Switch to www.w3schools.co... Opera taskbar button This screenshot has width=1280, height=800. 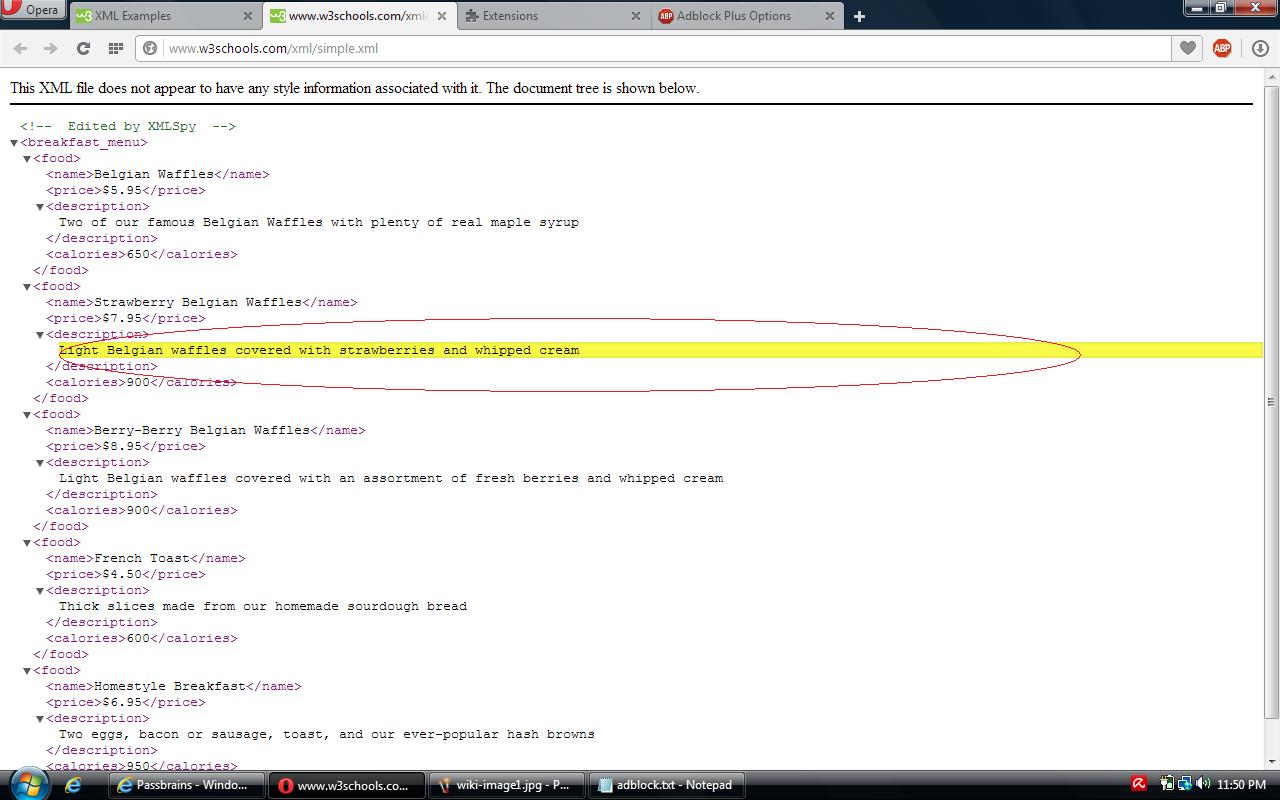tap(347, 785)
